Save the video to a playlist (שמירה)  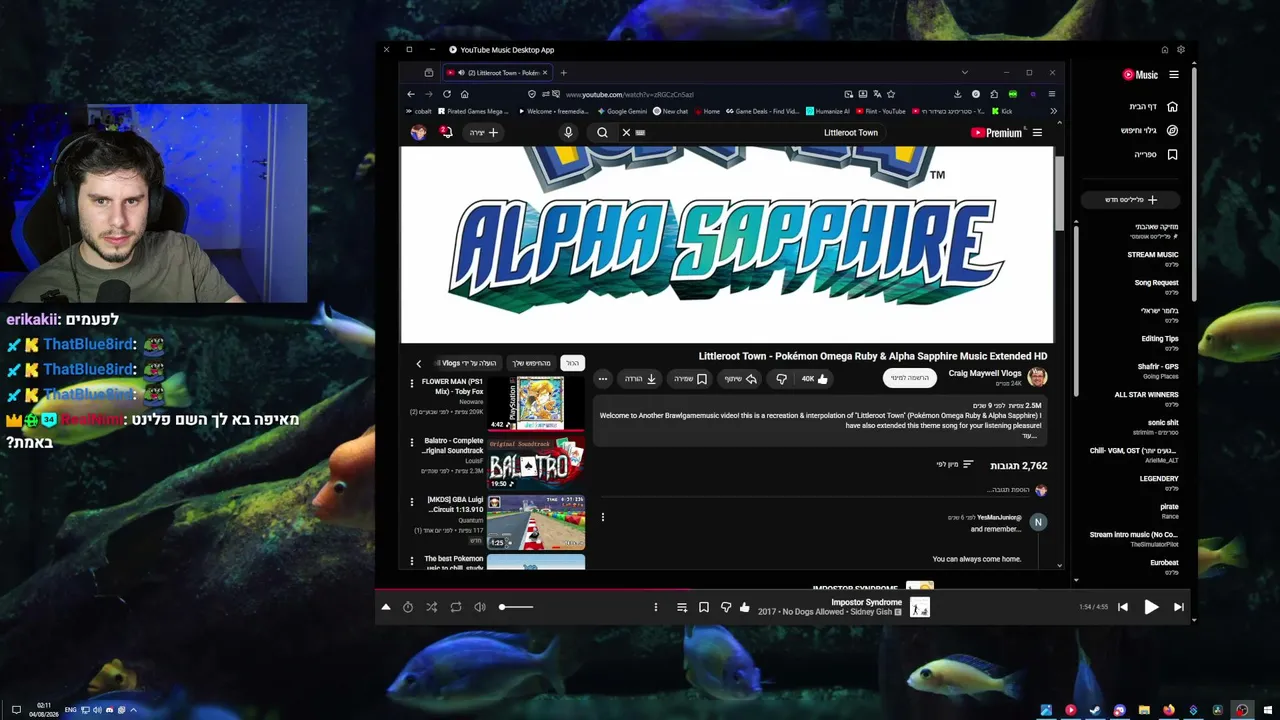click(x=690, y=379)
